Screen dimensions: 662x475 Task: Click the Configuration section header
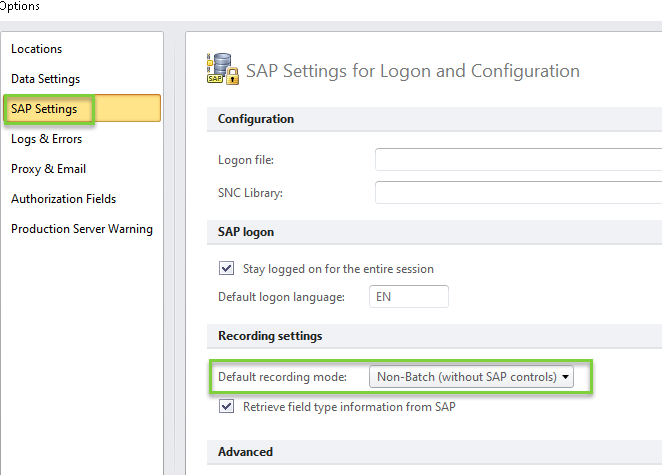click(x=256, y=119)
